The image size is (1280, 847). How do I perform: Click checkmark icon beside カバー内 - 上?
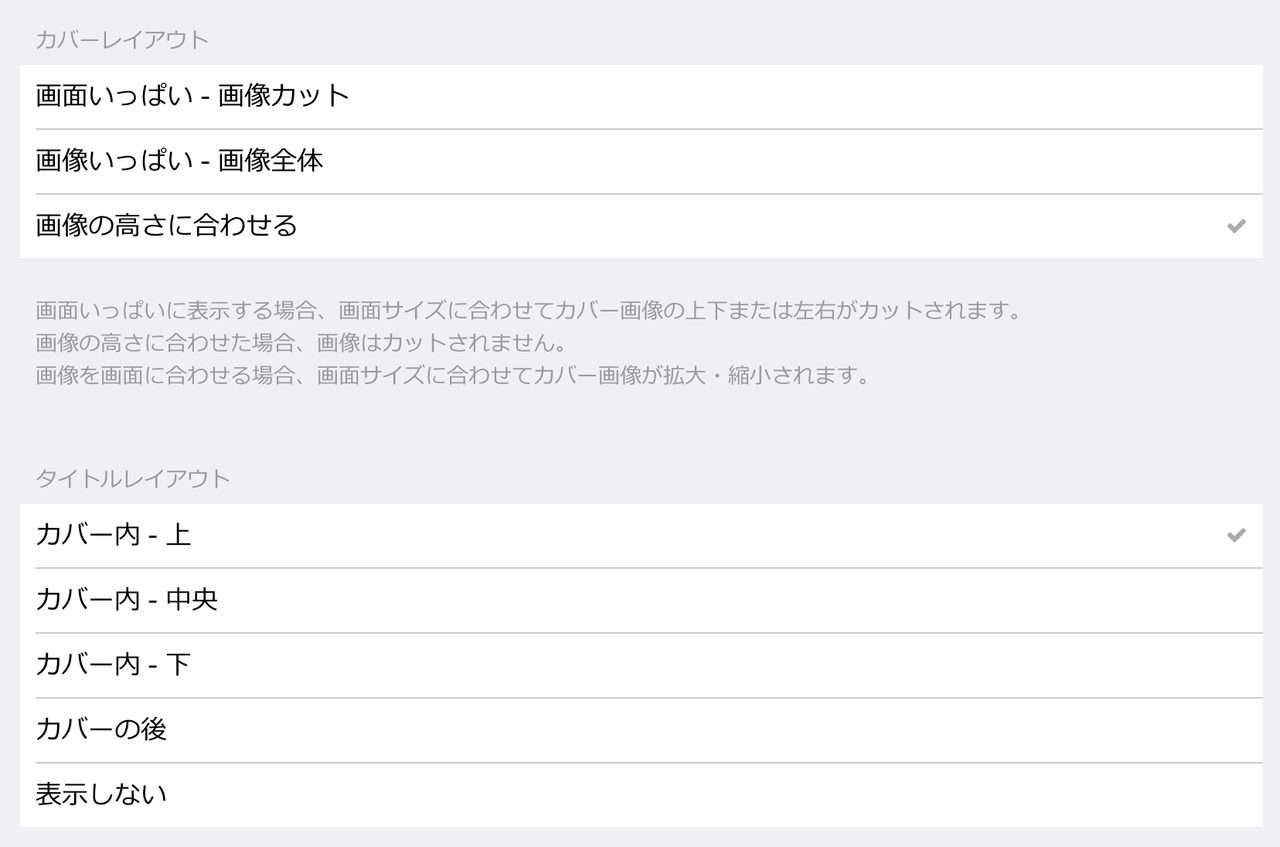1236,535
